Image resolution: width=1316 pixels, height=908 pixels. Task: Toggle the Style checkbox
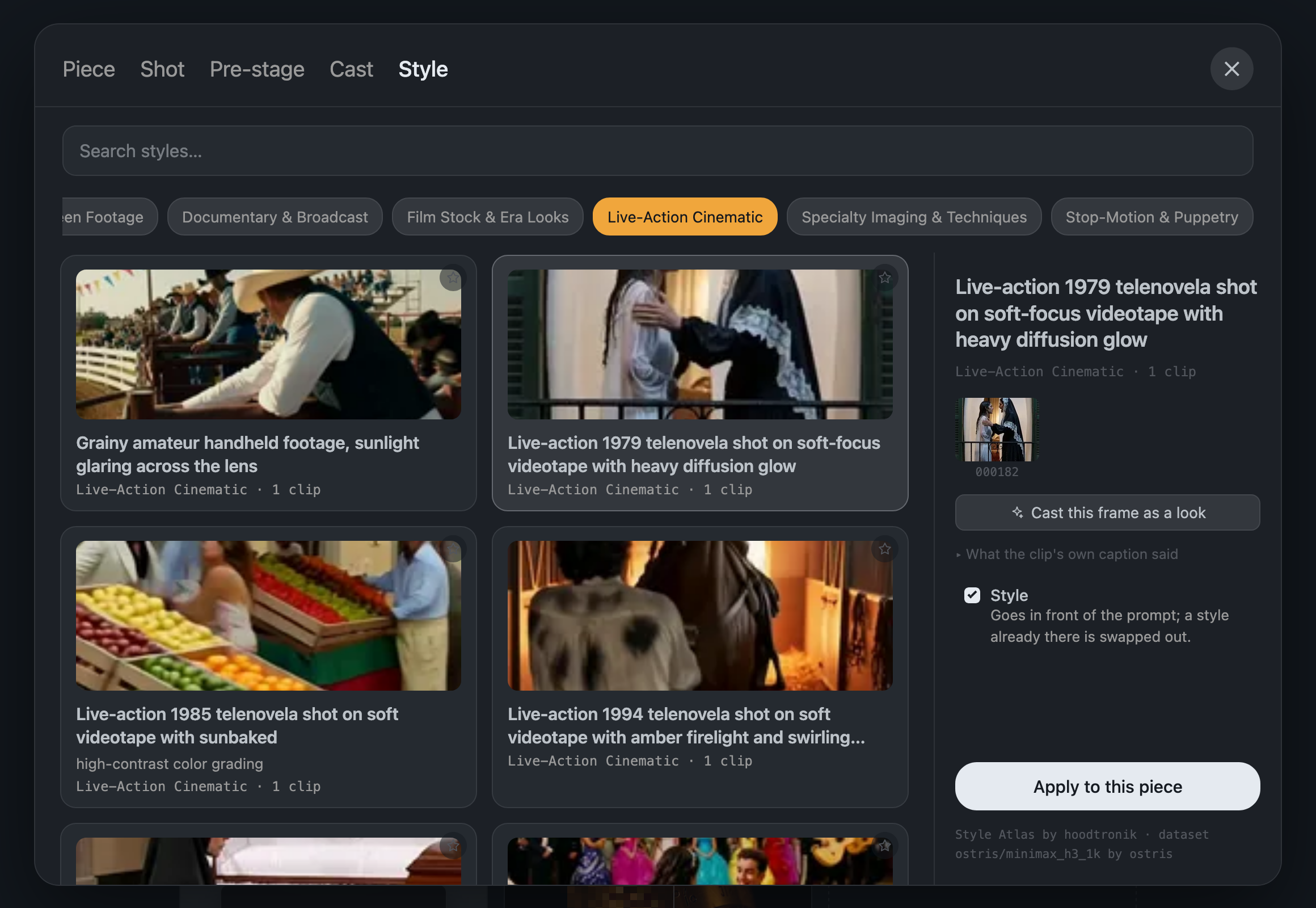coord(972,595)
